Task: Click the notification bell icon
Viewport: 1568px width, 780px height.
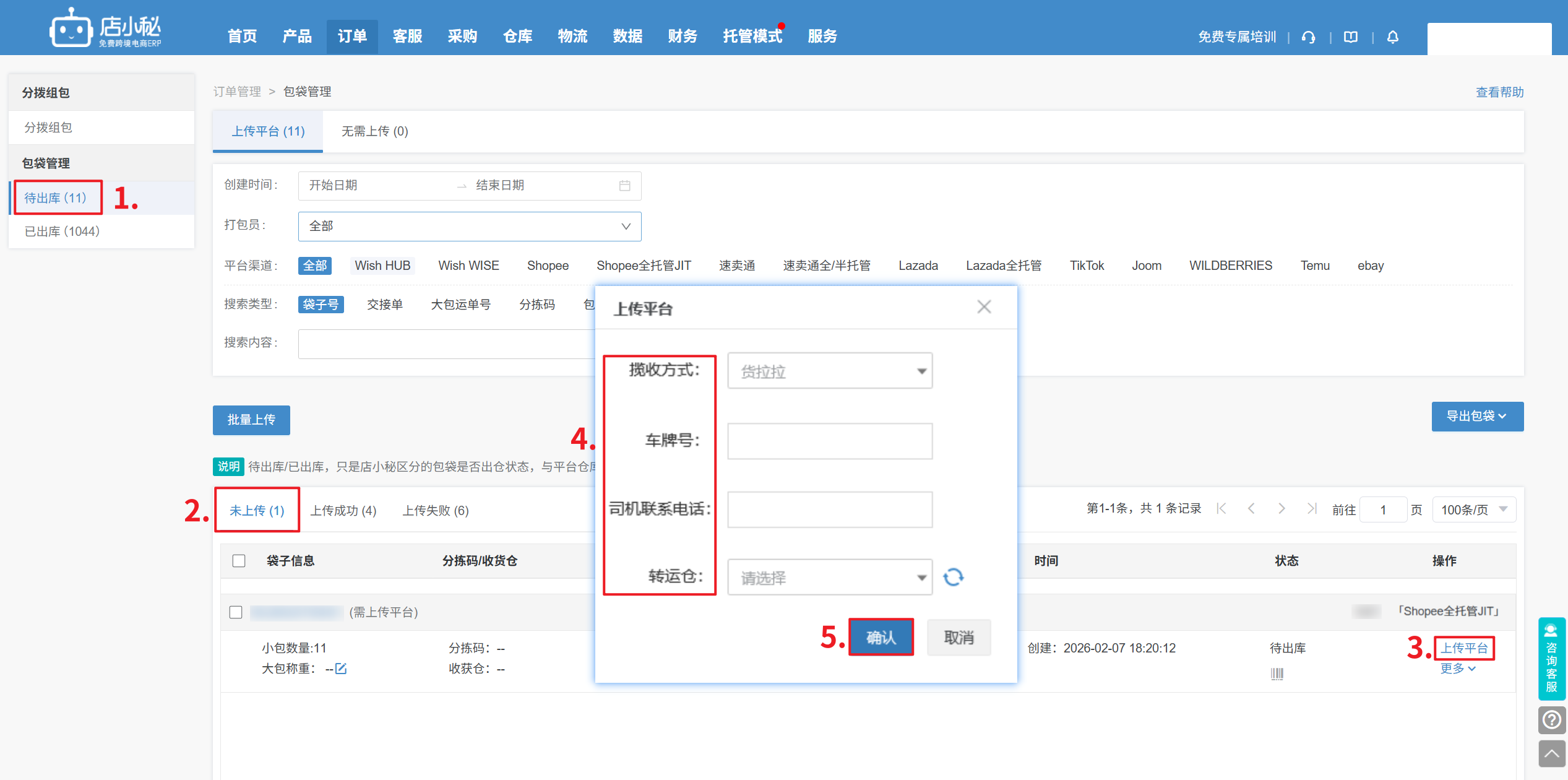Action: tap(1392, 37)
